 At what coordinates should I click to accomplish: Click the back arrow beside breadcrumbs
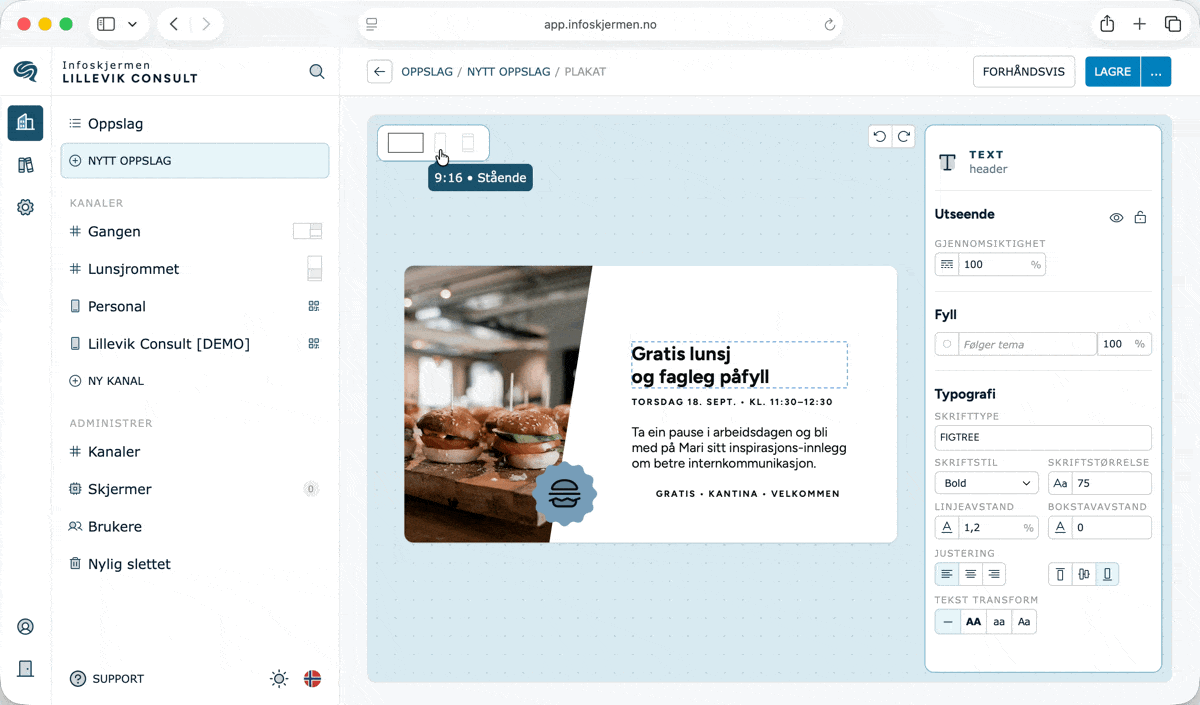(379, 72)
